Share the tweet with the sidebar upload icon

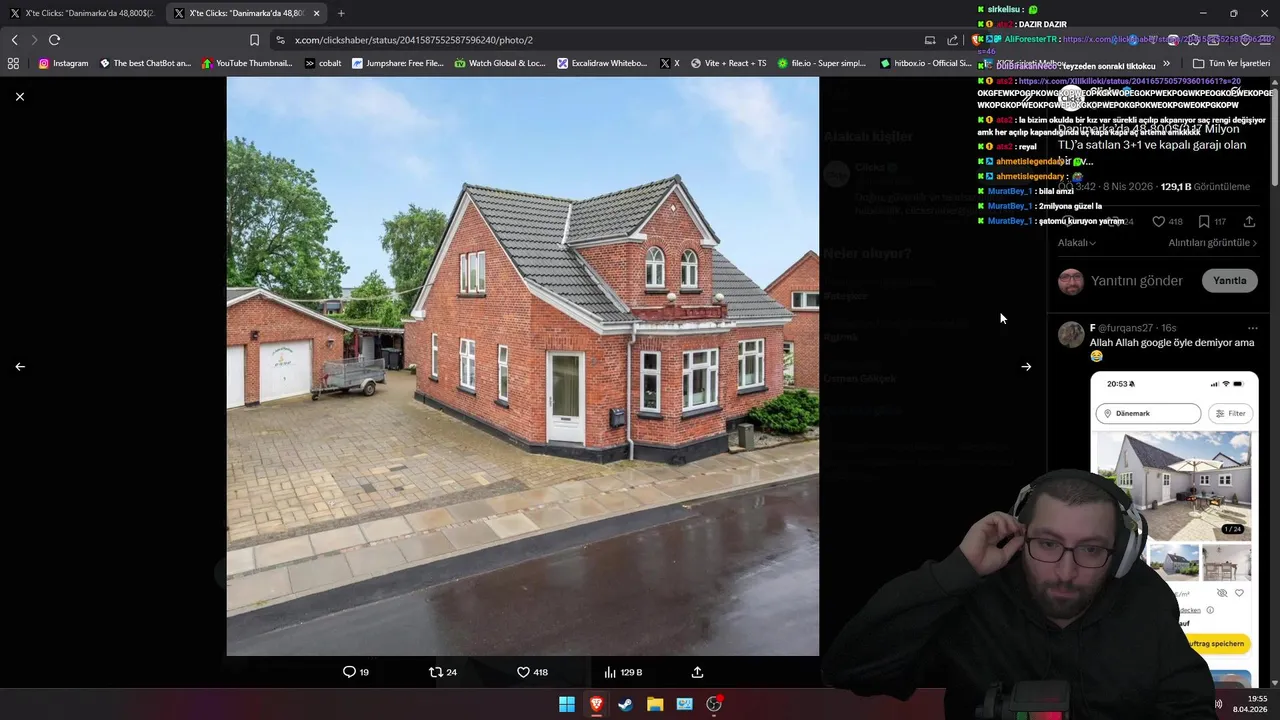tap(1249, 221)
